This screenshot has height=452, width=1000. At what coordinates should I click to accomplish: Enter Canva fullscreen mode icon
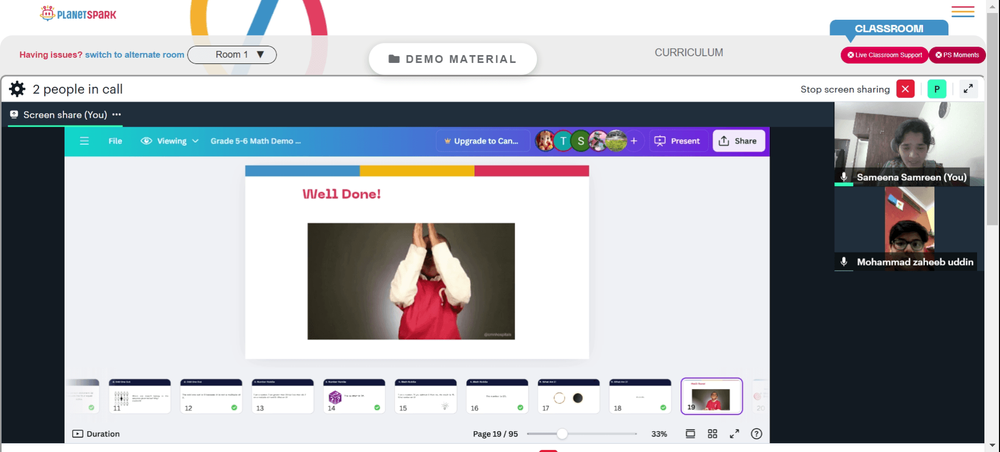coord(734,434)
